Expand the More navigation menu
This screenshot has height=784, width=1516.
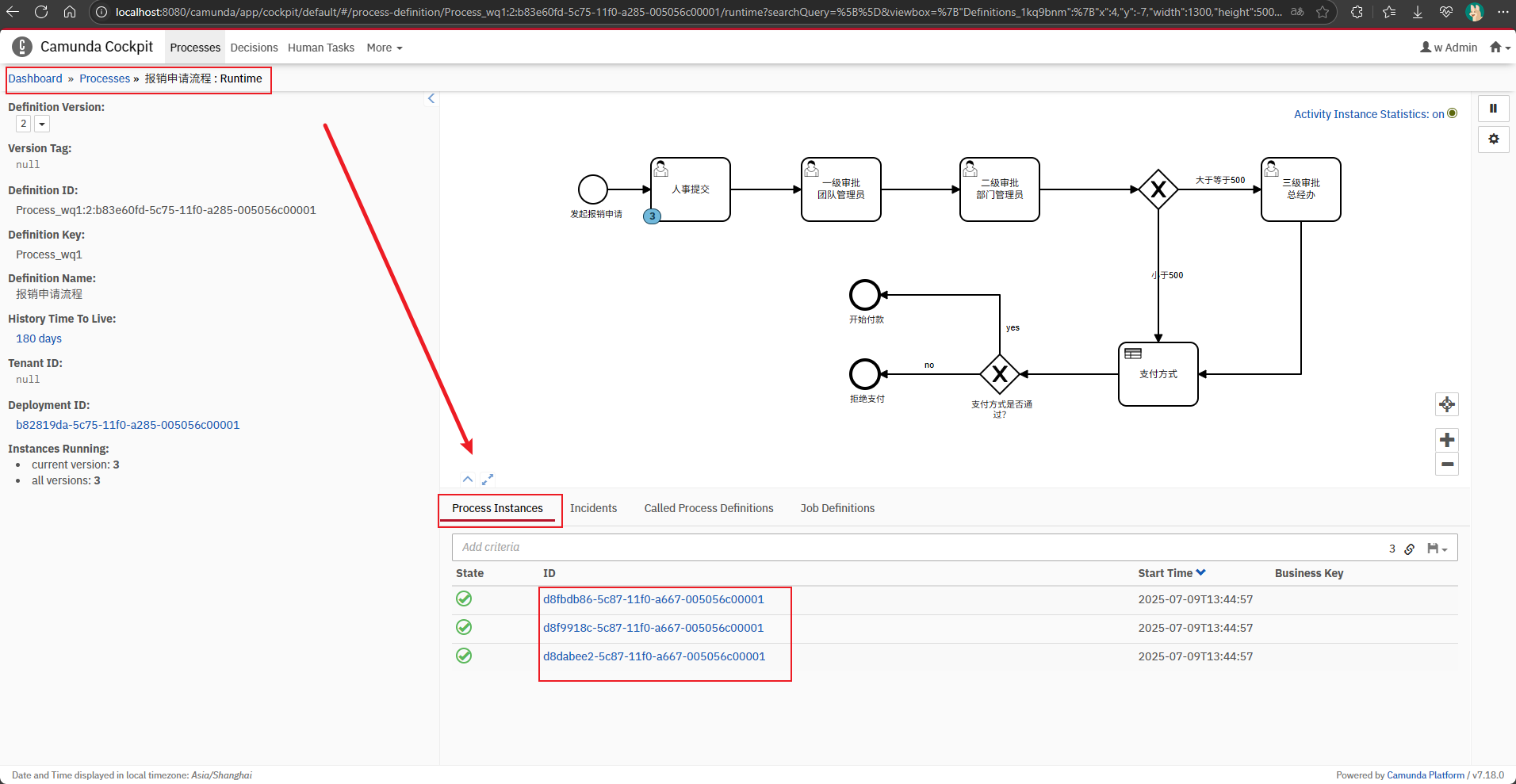tap(385, 48)
